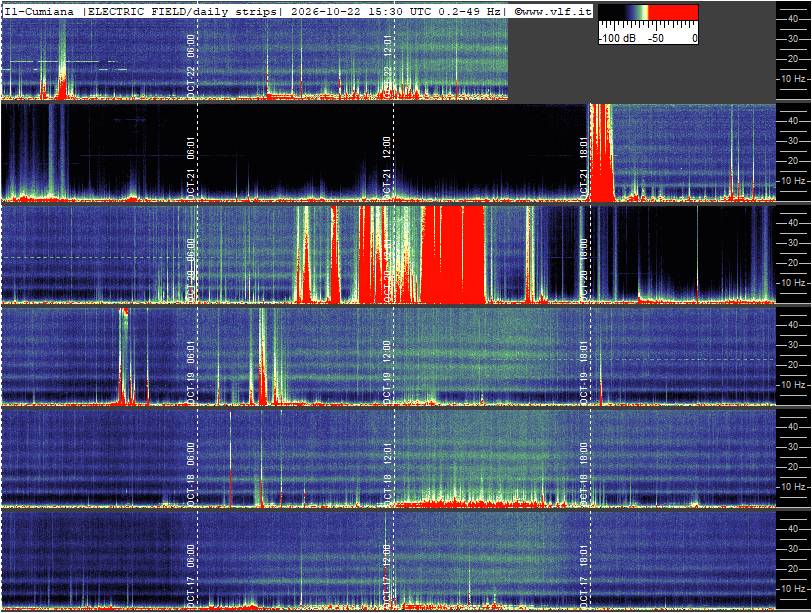Image resolution: width=812 pixels, height=613 pixels.
Task: Select the 40 axis label of the OCT-17 strip
Action: tap(792, 529)
